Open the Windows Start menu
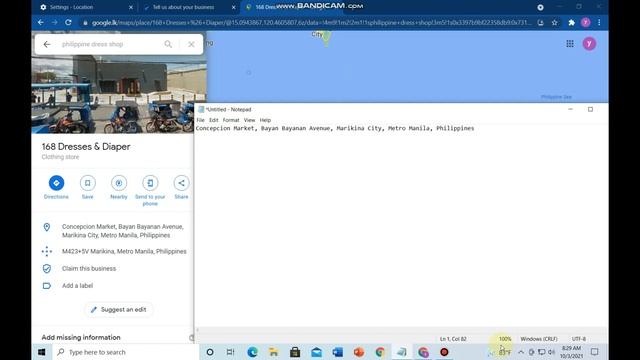Screen dimensions: 640x360 coord(42,352)
